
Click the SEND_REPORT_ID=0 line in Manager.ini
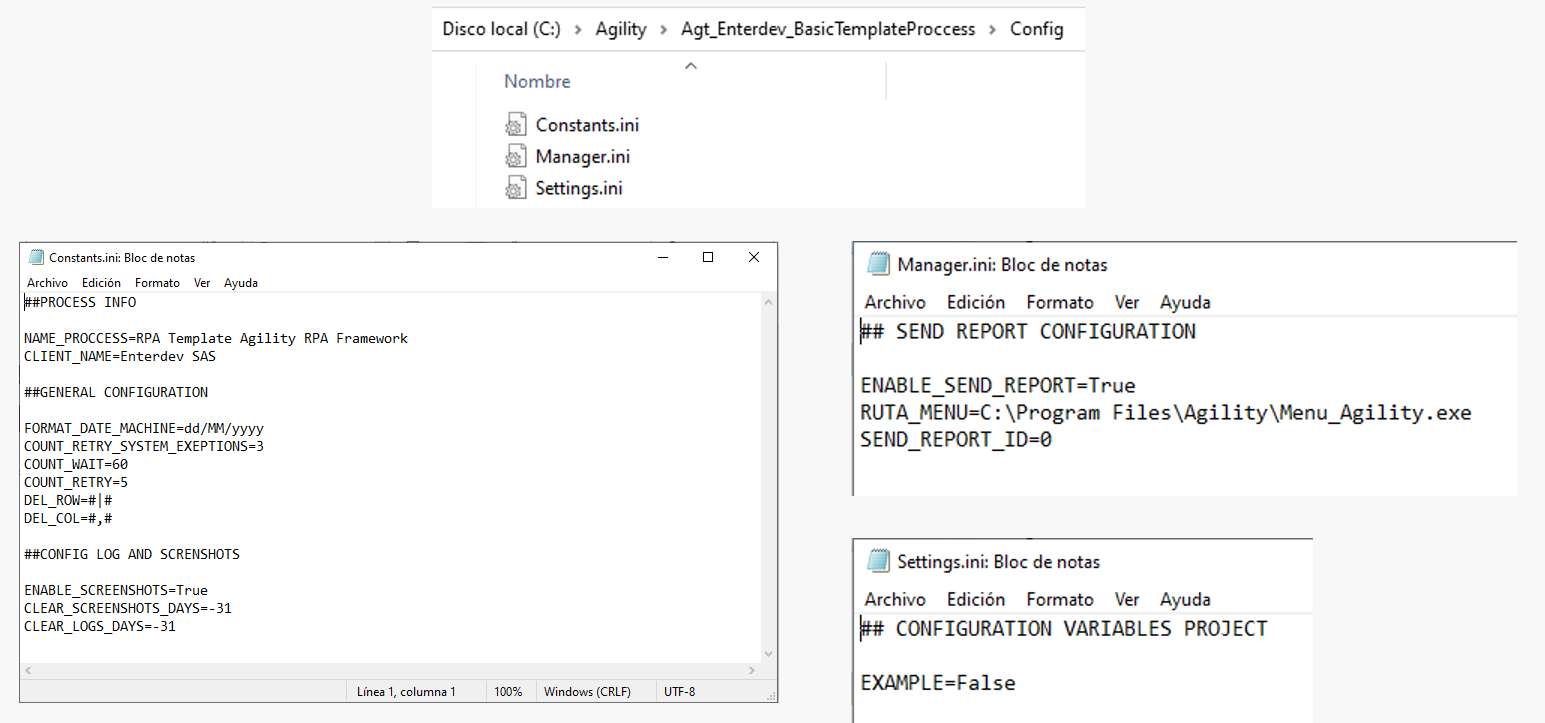pos(956,440)
